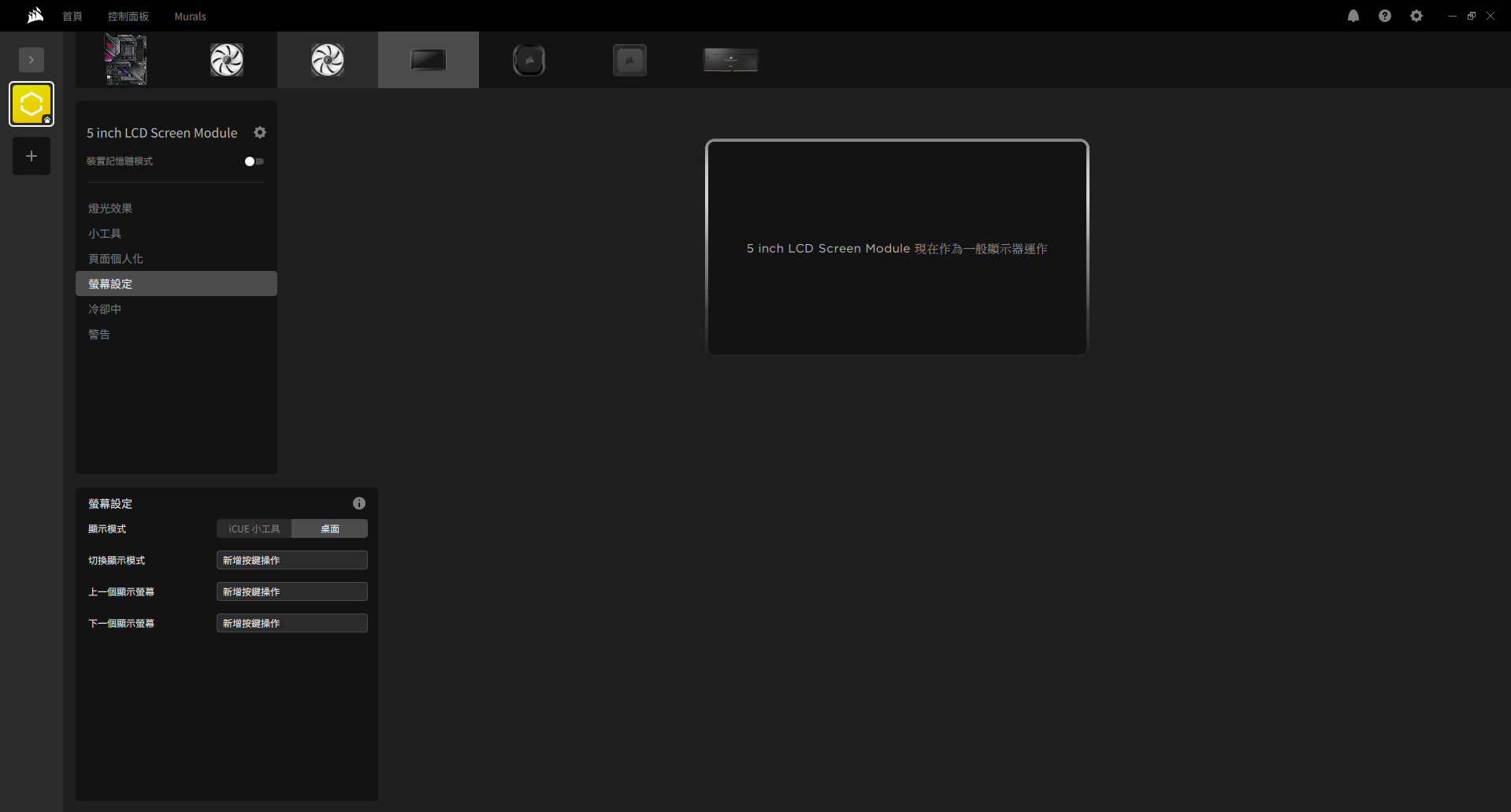The width and height of the screenshot is (1511, 812).
Task: Go to 控制面板 tab
Action: [128, 16]
